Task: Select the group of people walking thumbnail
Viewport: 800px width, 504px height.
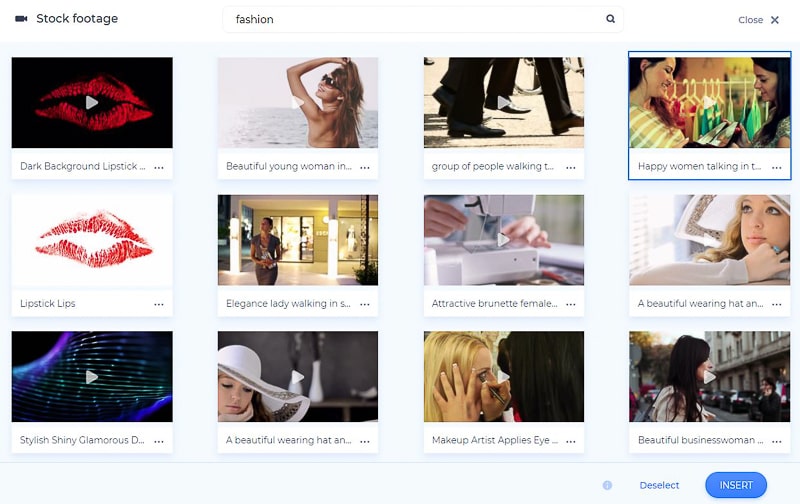Action: click(x=503, y=102)
